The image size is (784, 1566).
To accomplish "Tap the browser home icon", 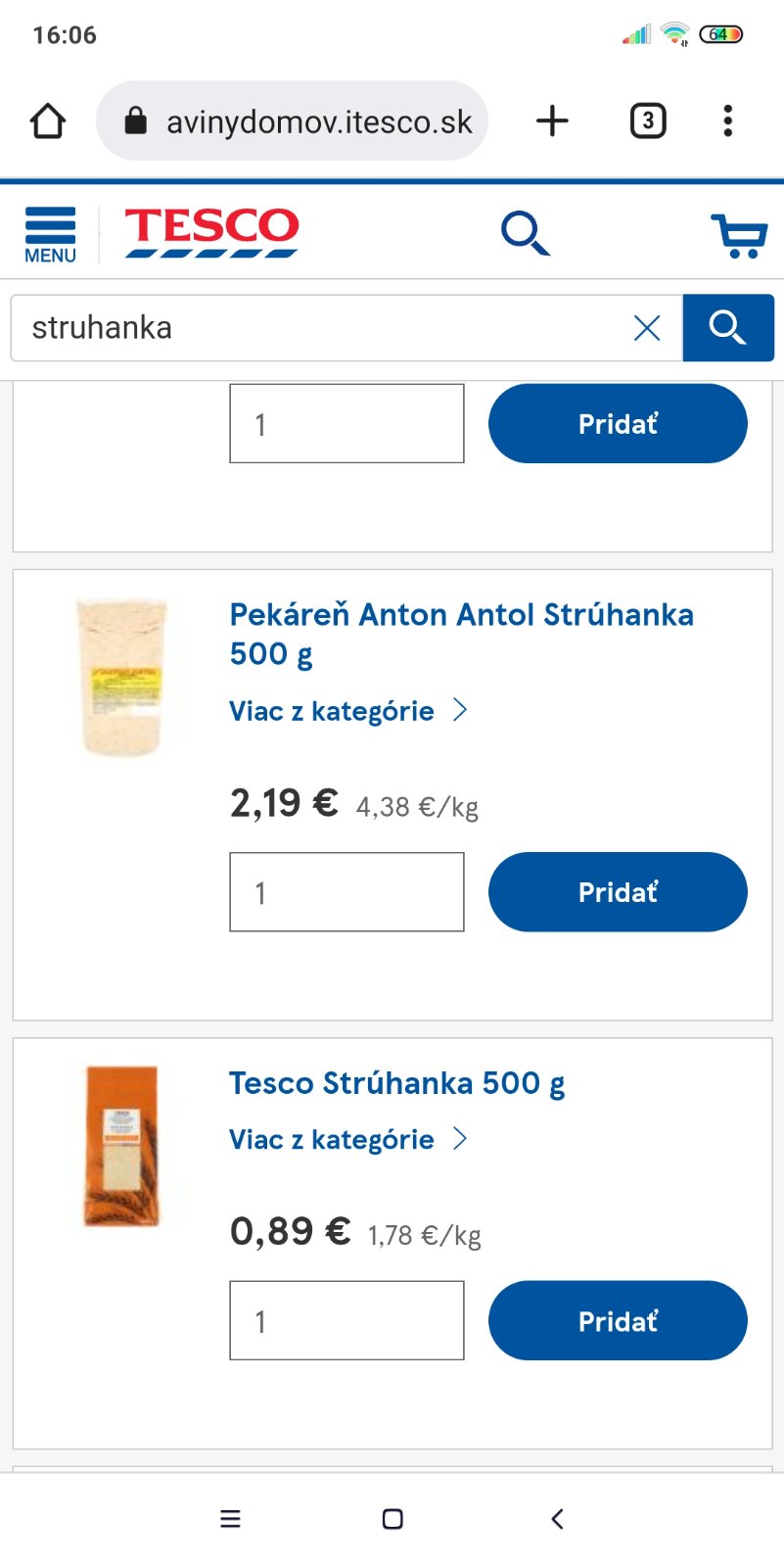I will click(x=48, y=121).
